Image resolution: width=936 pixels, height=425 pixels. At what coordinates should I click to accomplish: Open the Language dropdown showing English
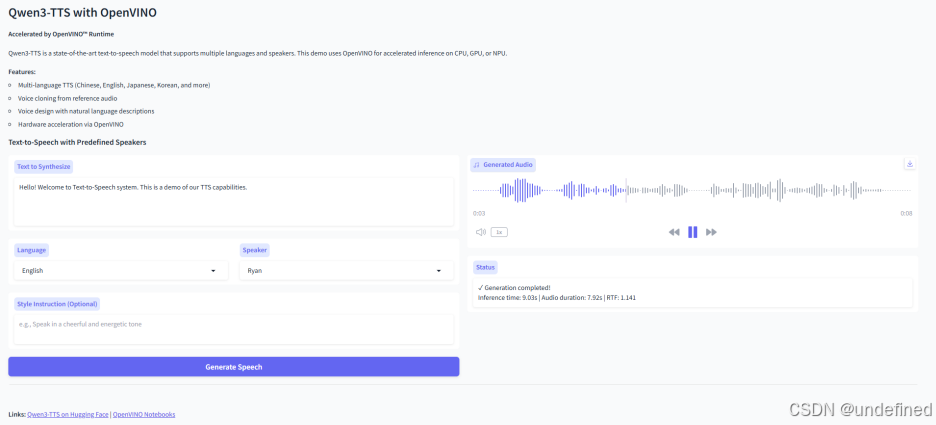coord(121,270)
